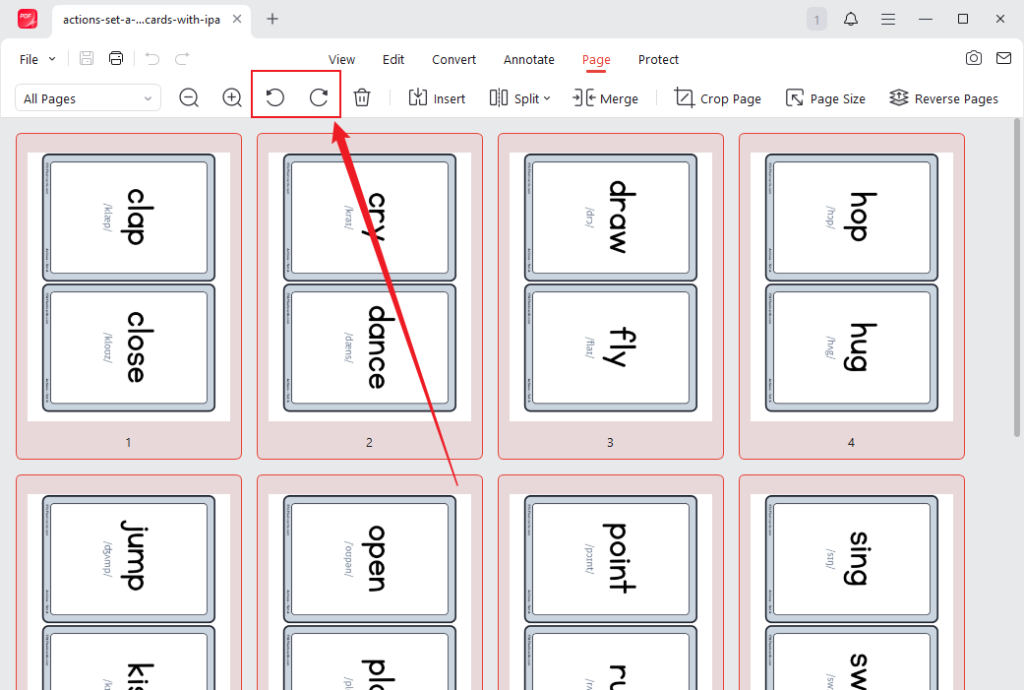Open the All Pages dropdown
Screen dimensions: 1024x690
click(x=88, y=98)
